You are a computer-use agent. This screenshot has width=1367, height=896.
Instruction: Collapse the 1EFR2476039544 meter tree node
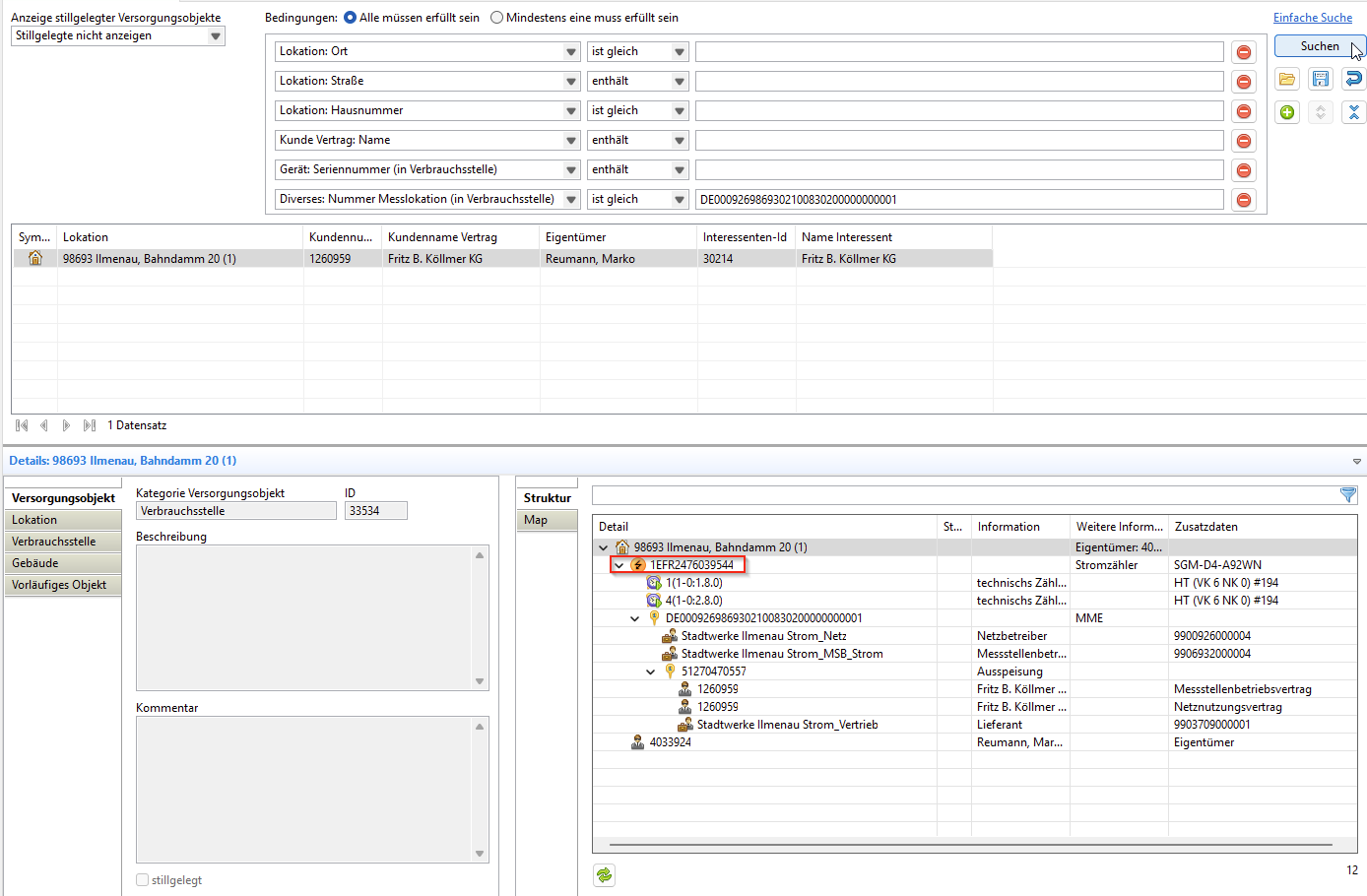click(618, 565)
